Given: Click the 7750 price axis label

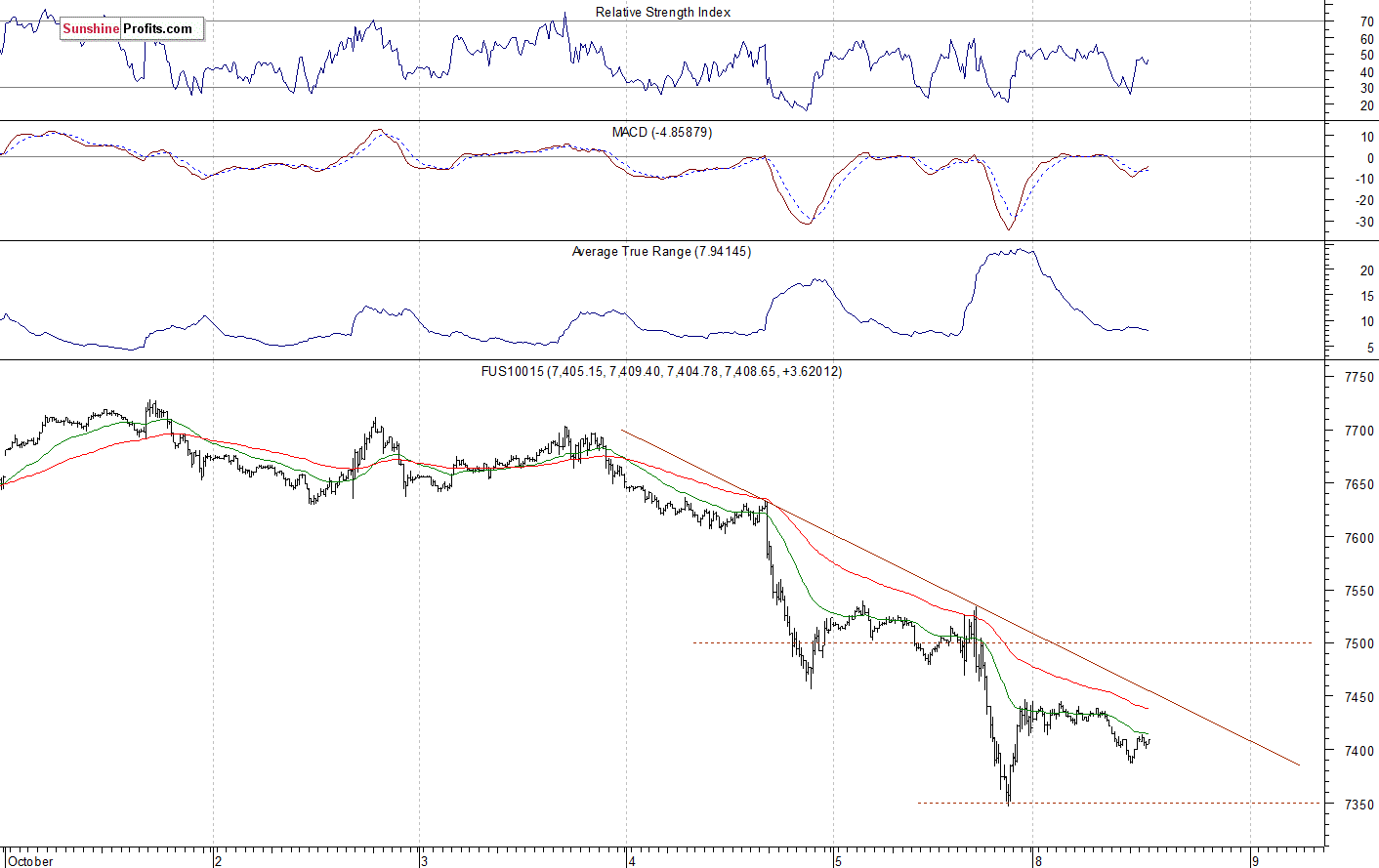Looking at the screenshot, I should pos(1358,378).
